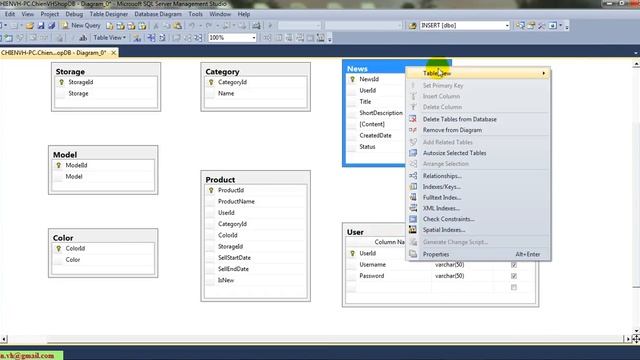640x360 pixels.
Task: Click the Save diagram toolbar icon
Action: point(40,26)
